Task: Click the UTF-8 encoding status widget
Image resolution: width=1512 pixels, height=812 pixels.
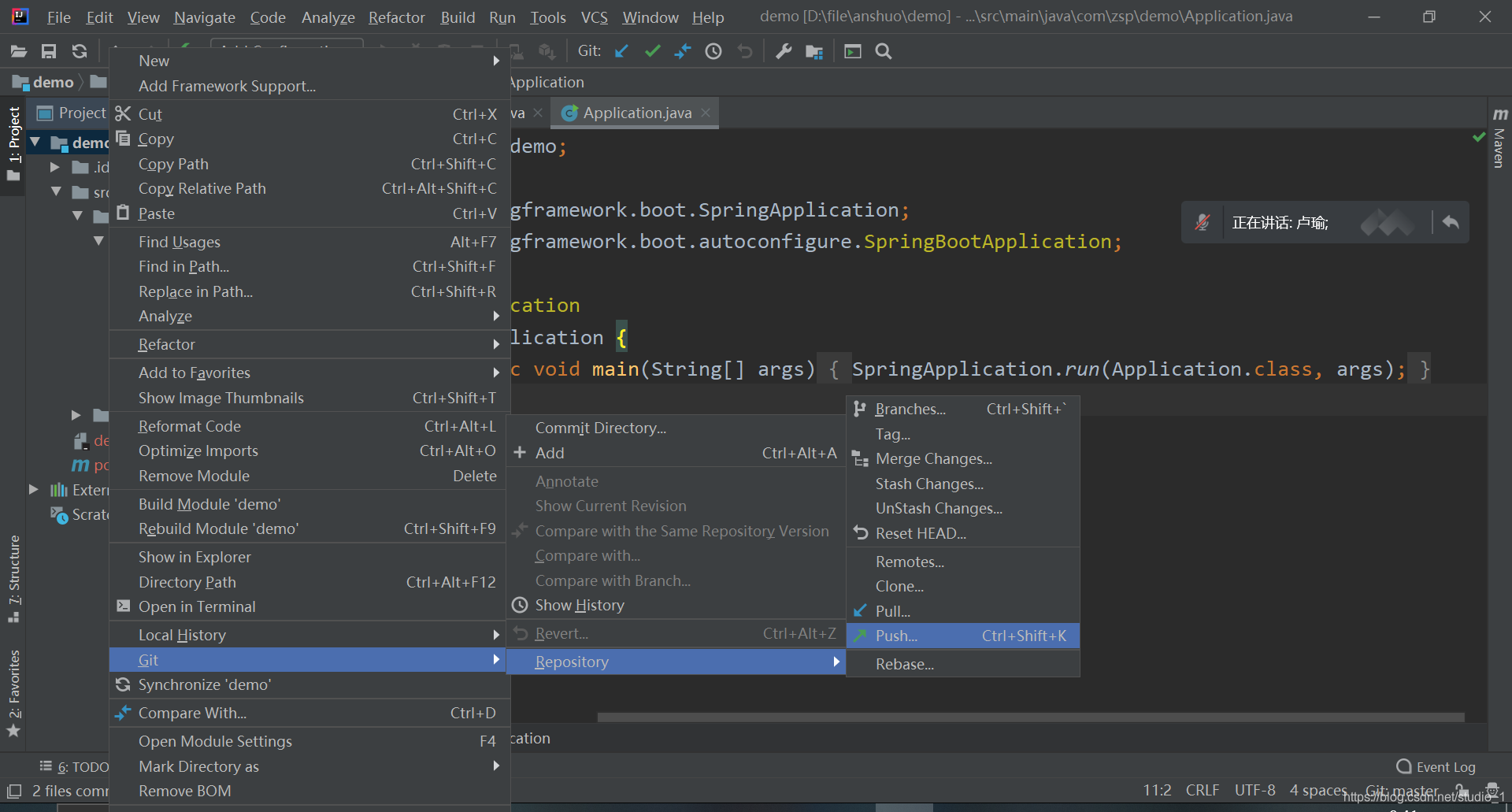Action: pos(1254,790)
